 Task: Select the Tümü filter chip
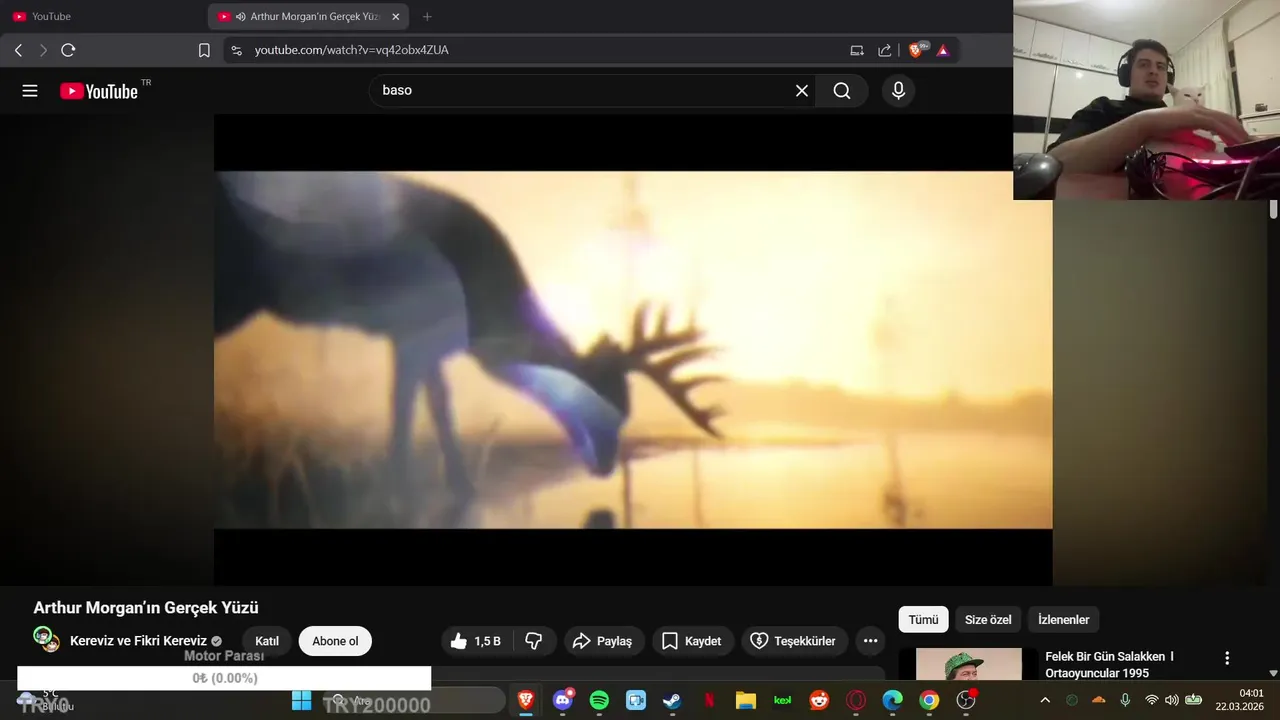(923, 620)
